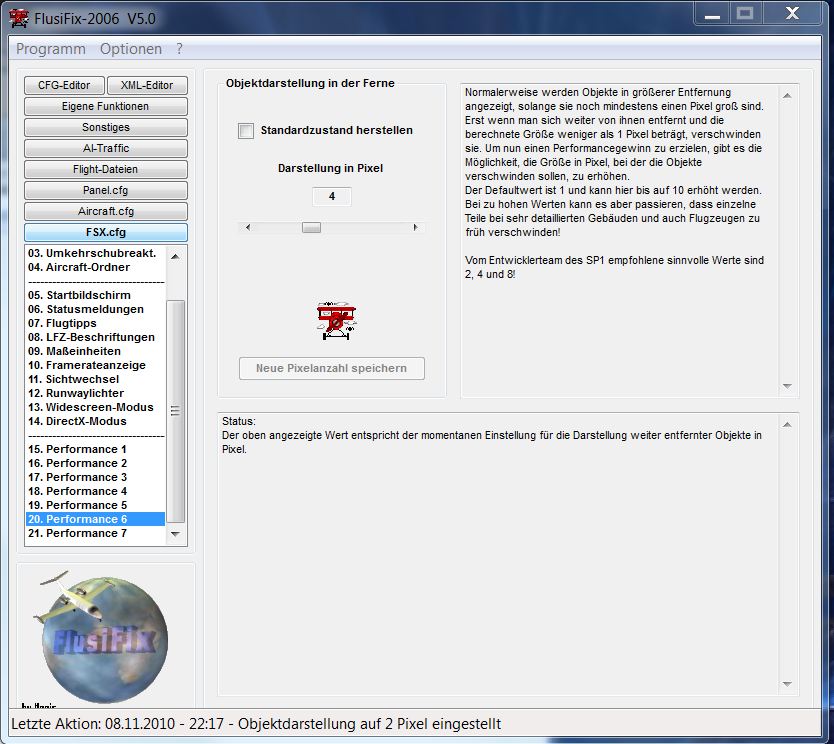This screenshot has height=744, width=834.
Task: Select 12. Runwaylichter list entry
Action: tap(95, 393)
